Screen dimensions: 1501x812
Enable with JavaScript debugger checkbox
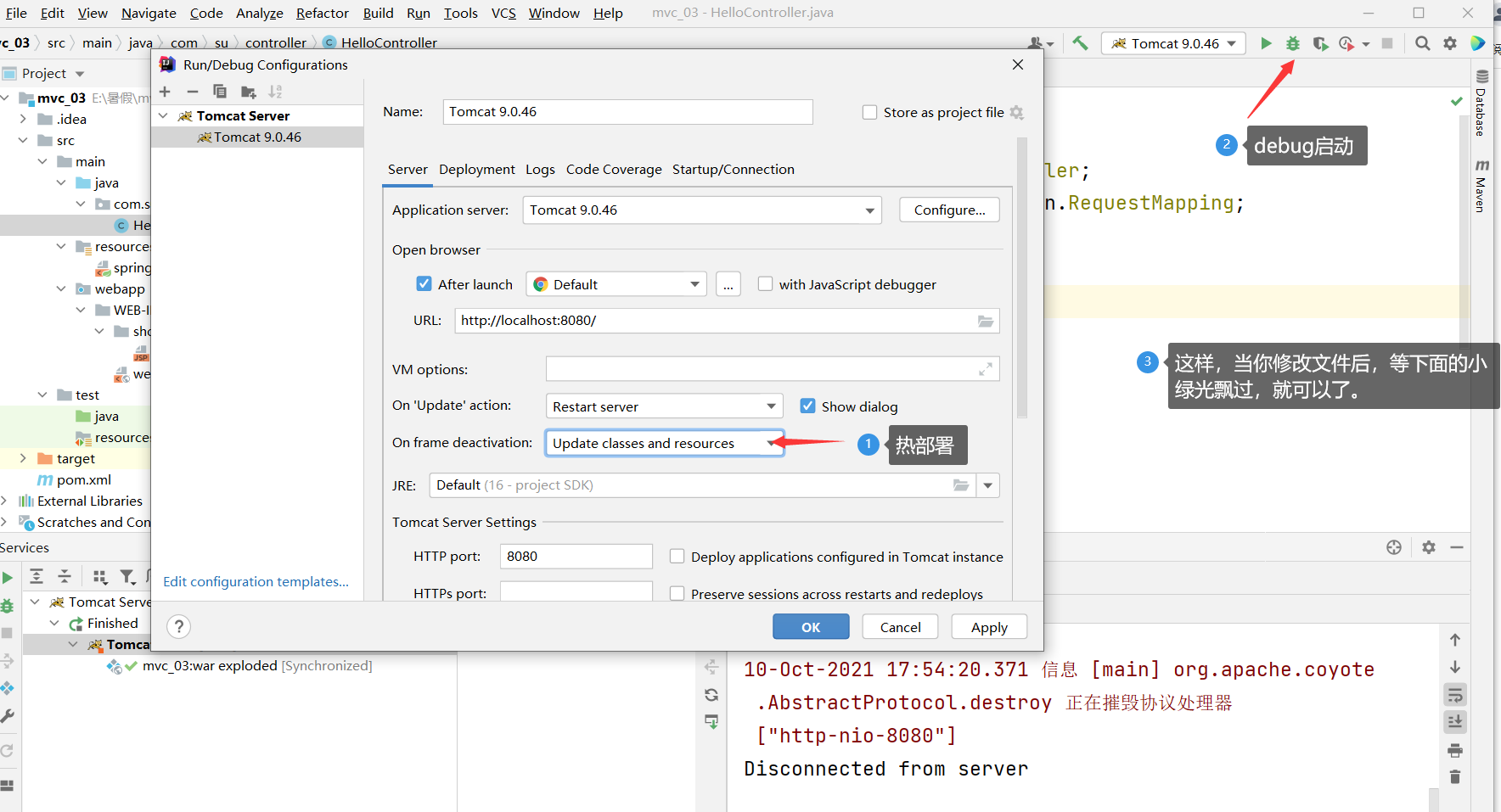[765, 284]
